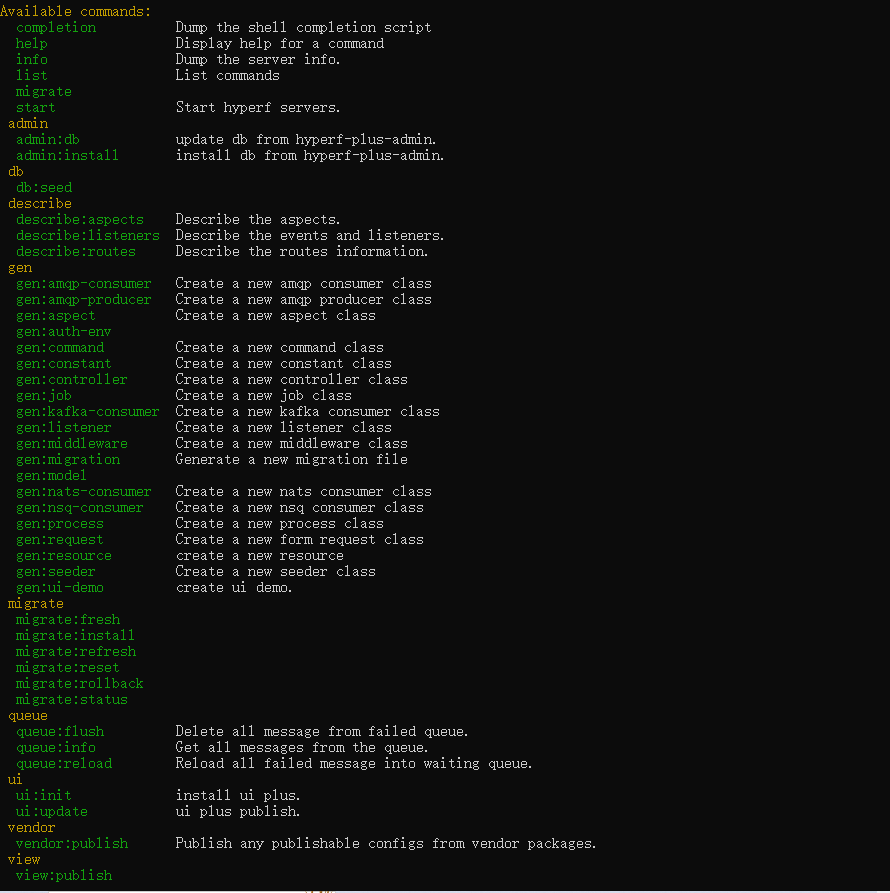Click 'Delete all message from failed queue.' text

(x=322, y=731)
